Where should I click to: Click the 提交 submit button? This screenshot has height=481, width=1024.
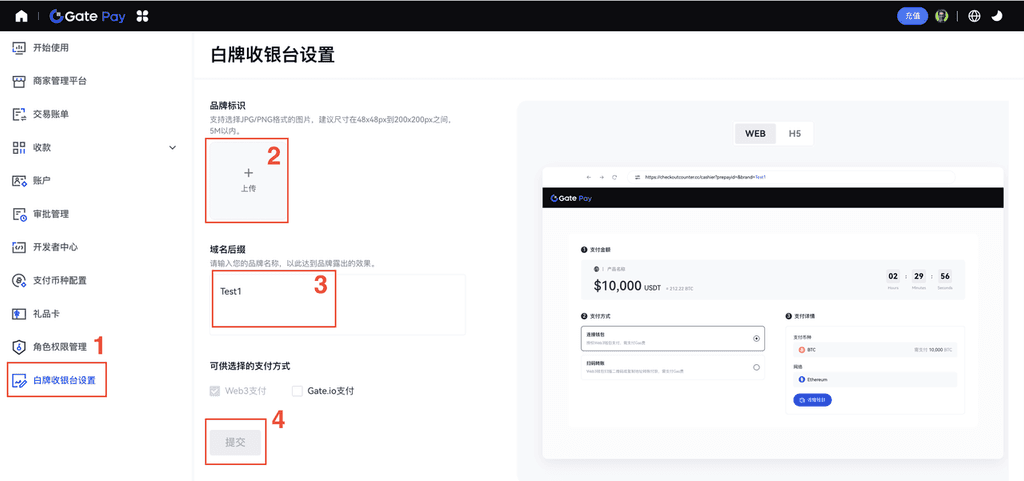pos(235,441)
